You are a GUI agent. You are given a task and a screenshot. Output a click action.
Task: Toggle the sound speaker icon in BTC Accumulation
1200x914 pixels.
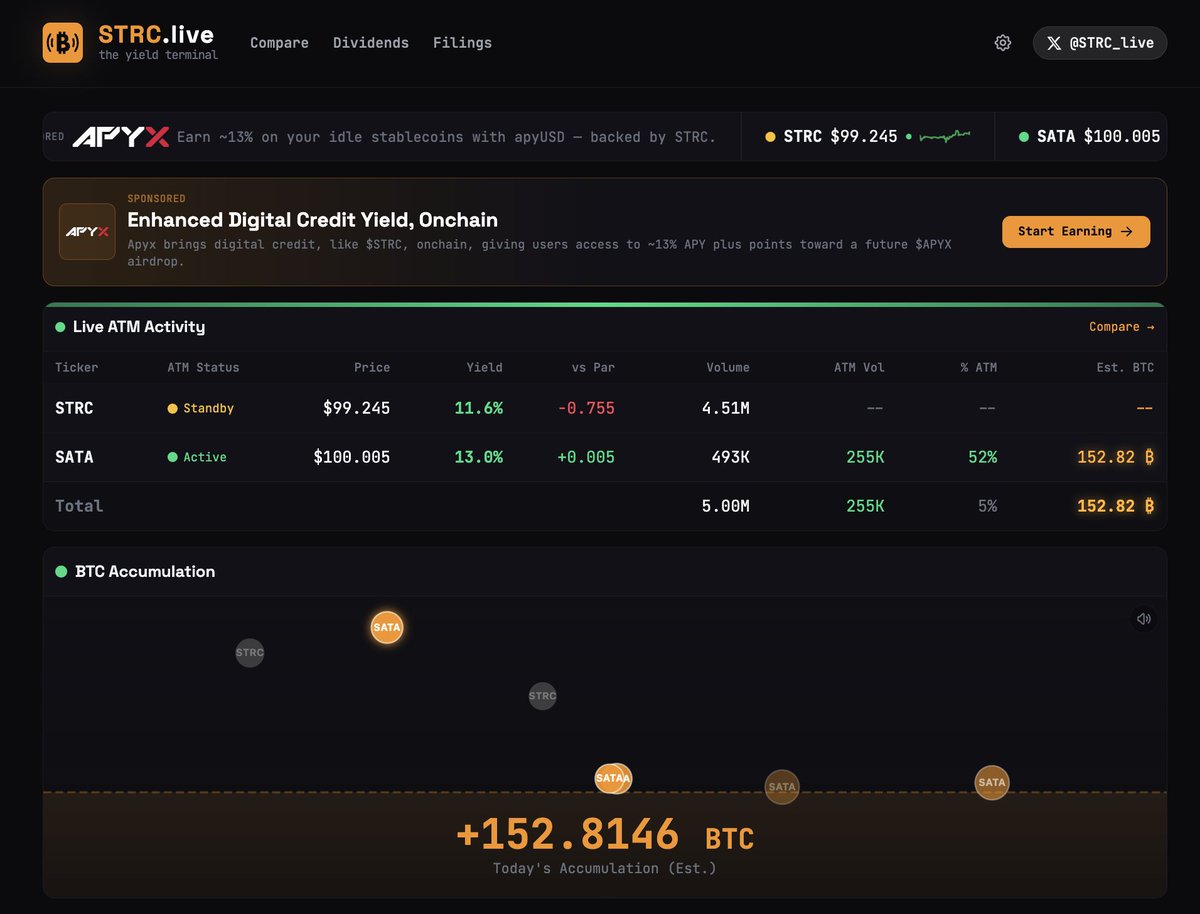[1144, 619]
